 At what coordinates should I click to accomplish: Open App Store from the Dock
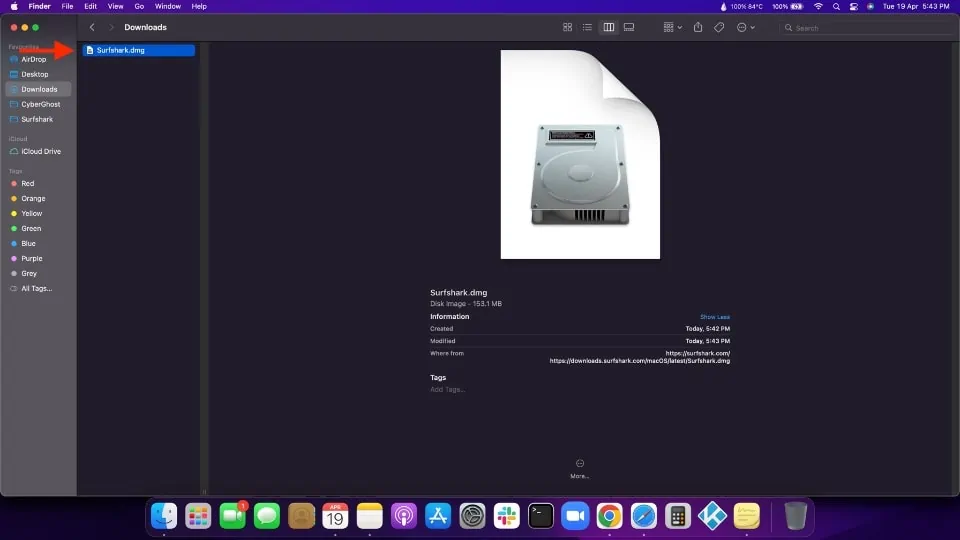click(438, 516)
